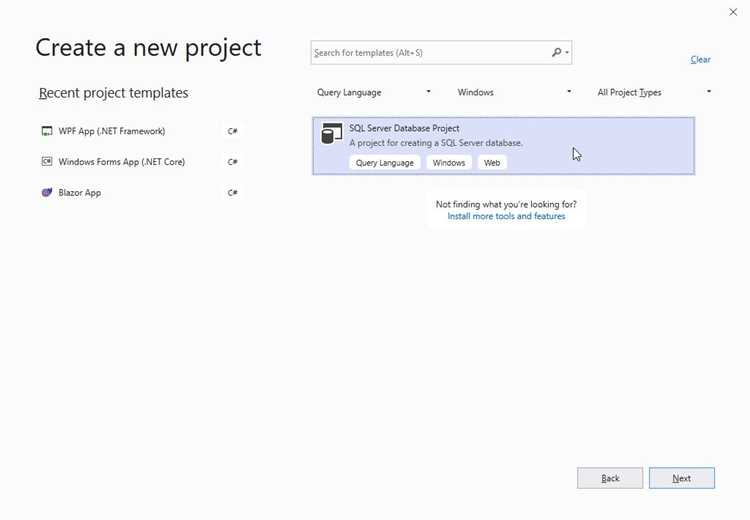Open the Query Language filter dropdown
The width and height of the screenshot is (750, 520).
374,92
